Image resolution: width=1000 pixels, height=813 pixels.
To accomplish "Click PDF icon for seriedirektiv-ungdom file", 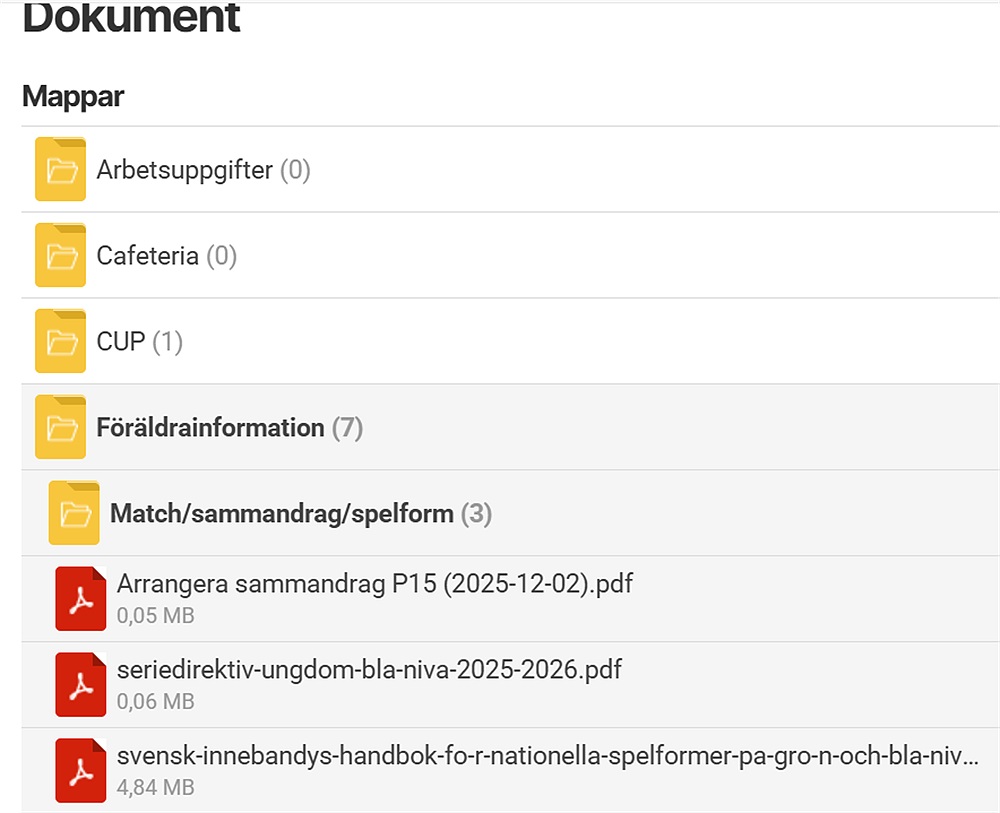I will click(x=81, y=685).
